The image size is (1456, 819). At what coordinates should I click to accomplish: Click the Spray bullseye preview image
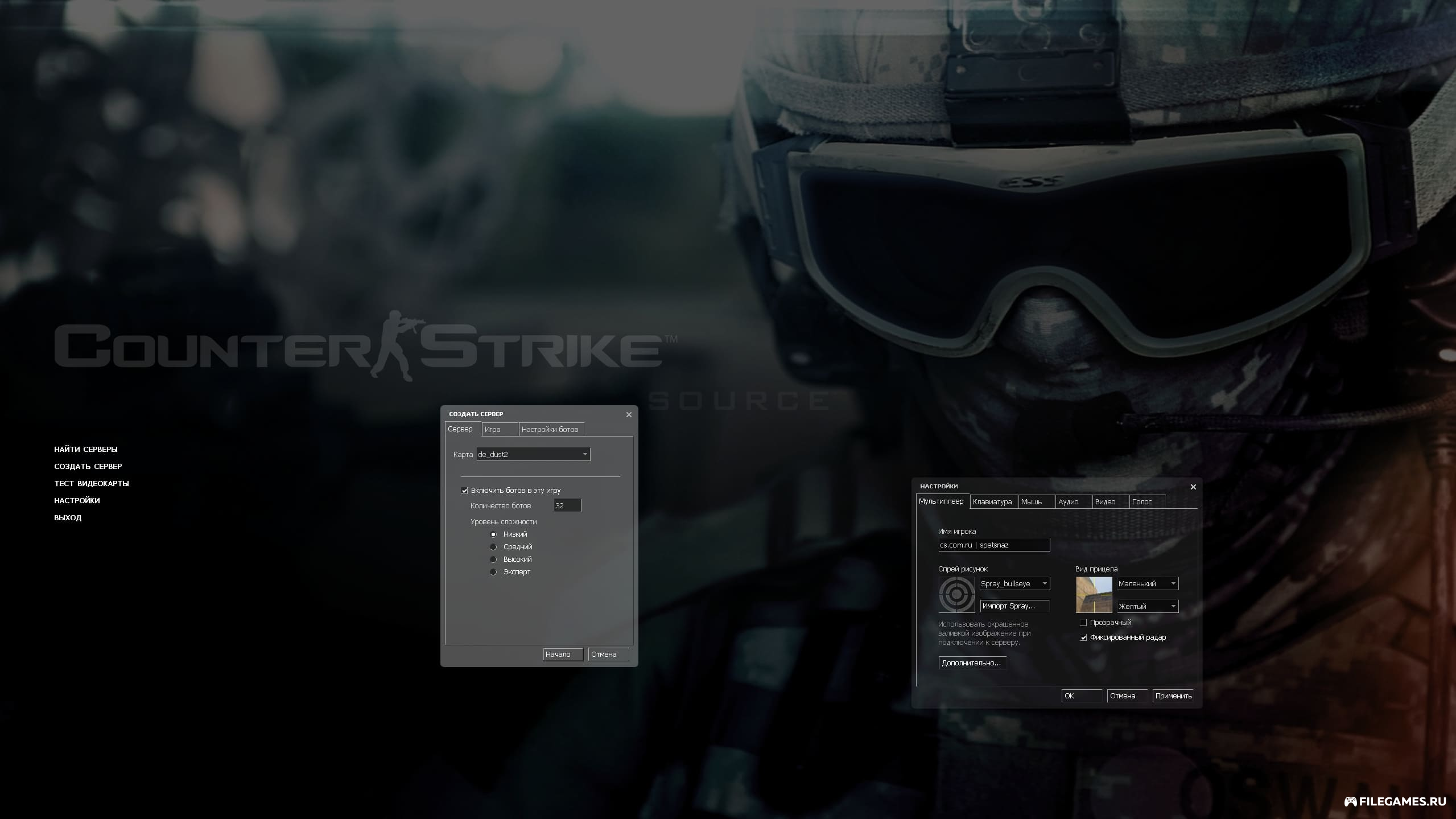956,594
